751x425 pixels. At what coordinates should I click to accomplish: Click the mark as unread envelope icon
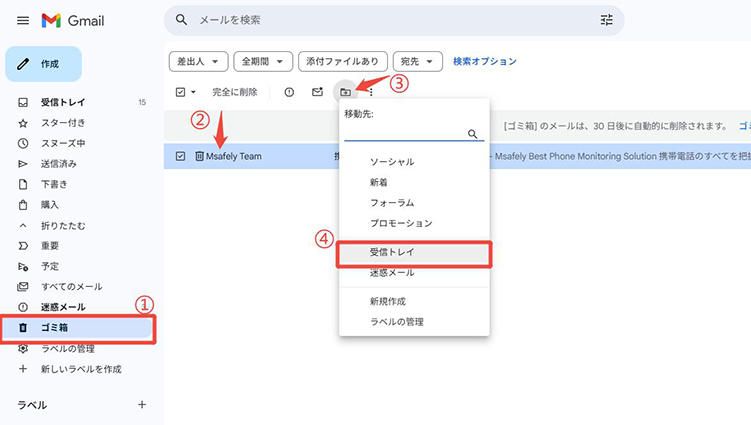317,92
